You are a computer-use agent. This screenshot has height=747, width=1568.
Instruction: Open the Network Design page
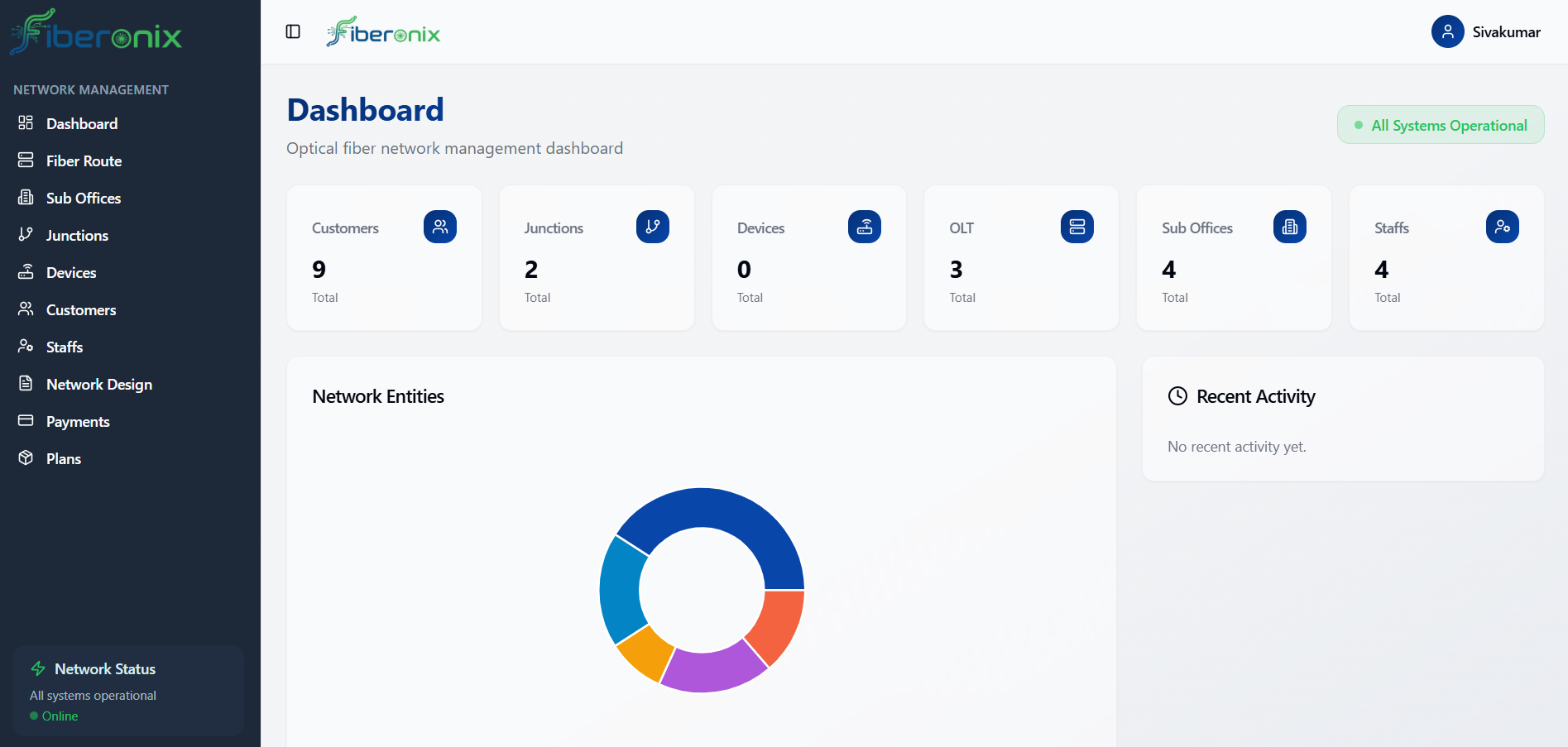coord(98,385)
